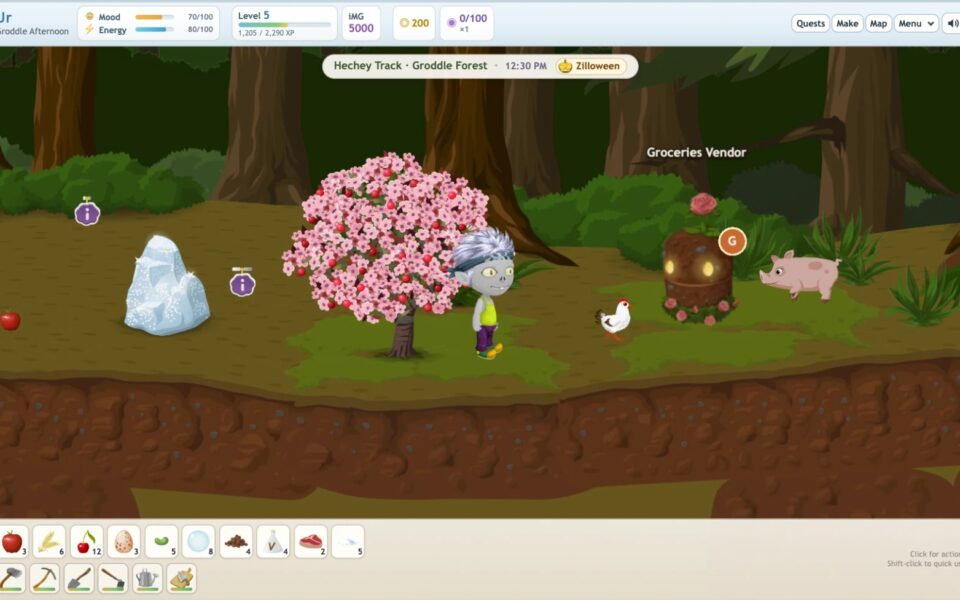
Task: Click the '1,205 / 2,290 XP' text
Action: 266,33
